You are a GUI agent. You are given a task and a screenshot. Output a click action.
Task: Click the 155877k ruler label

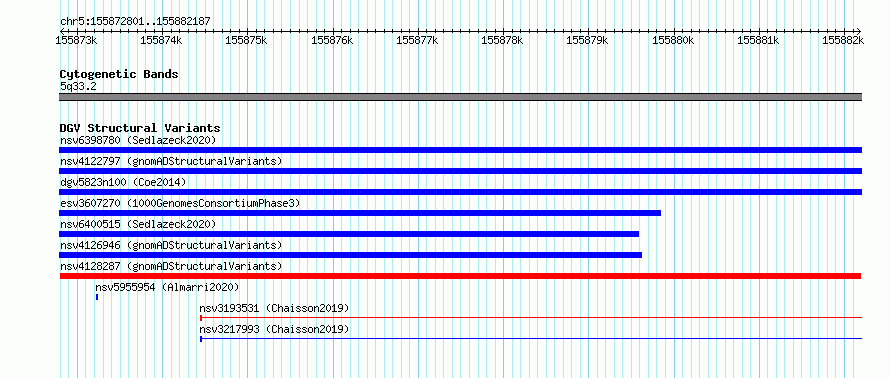(x=418, y=40)
